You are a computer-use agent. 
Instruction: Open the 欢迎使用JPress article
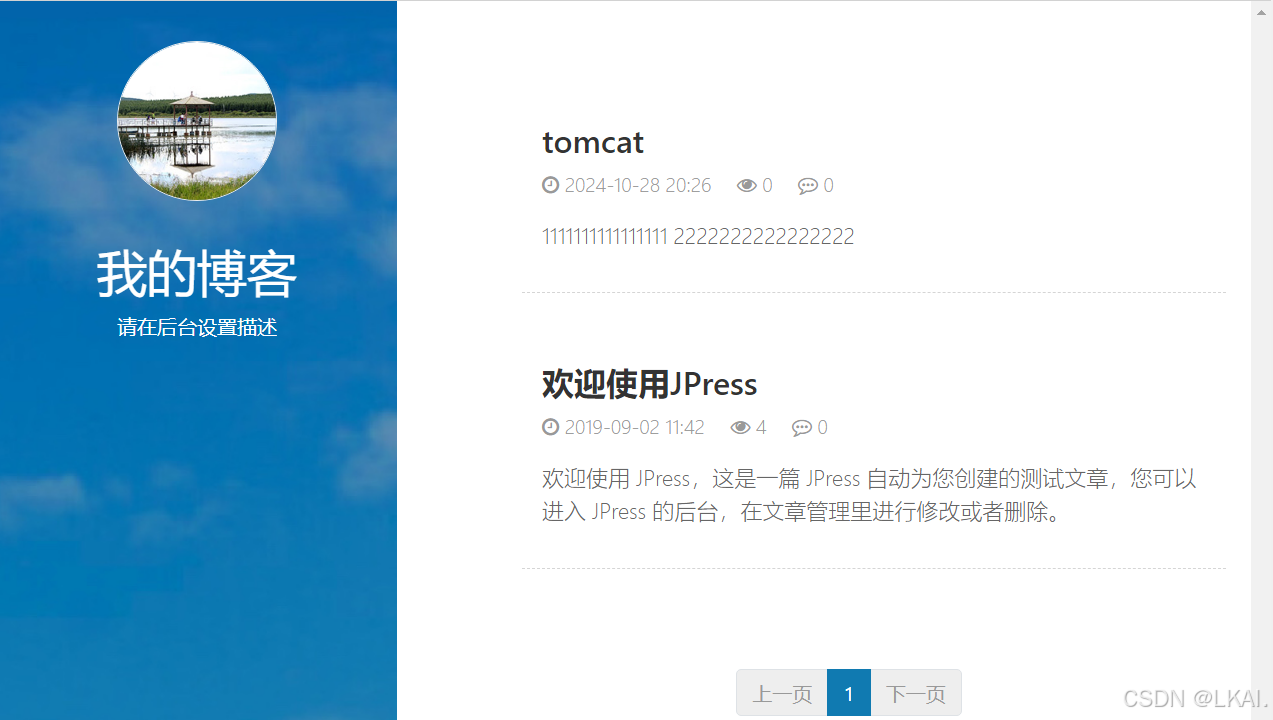pyautogui.click(x=649, y=384)
